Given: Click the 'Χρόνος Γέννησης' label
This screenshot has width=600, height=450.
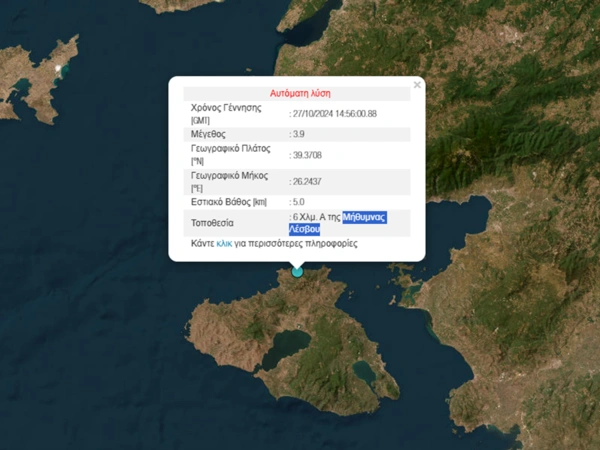Looking at the screenshot, I should [225, 106].
